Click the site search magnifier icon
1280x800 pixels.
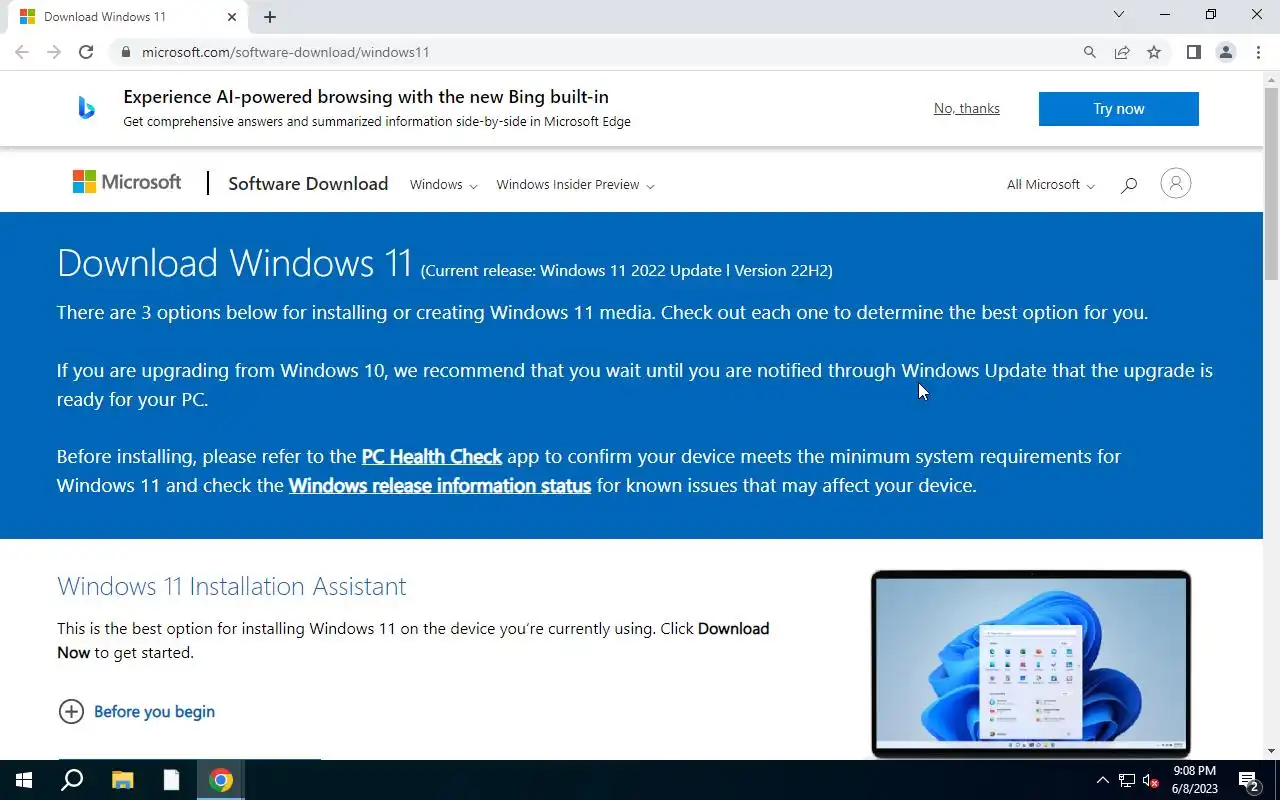click(x=1129, y=185)
